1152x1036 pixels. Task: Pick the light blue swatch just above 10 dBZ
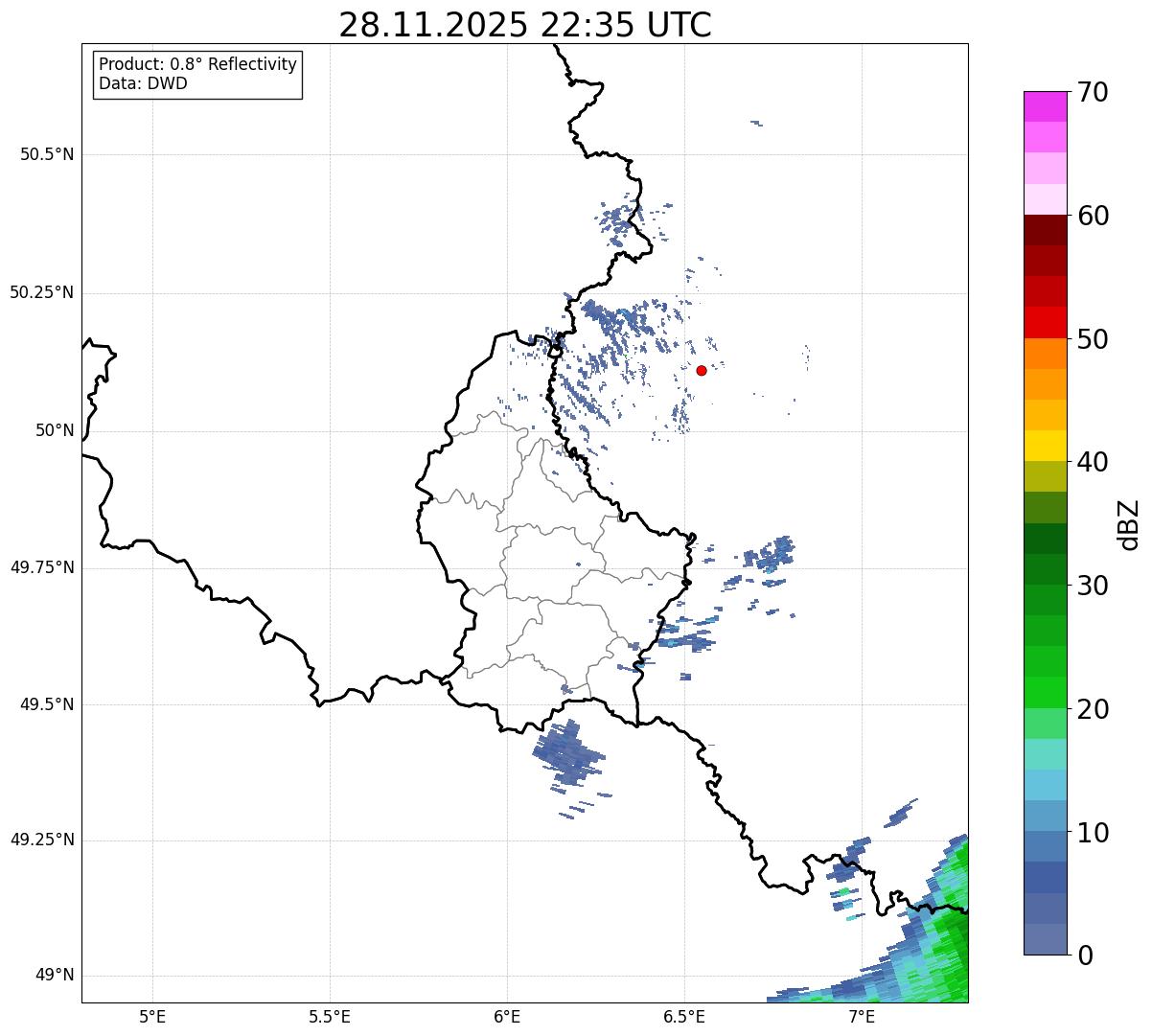(1046, 816)
